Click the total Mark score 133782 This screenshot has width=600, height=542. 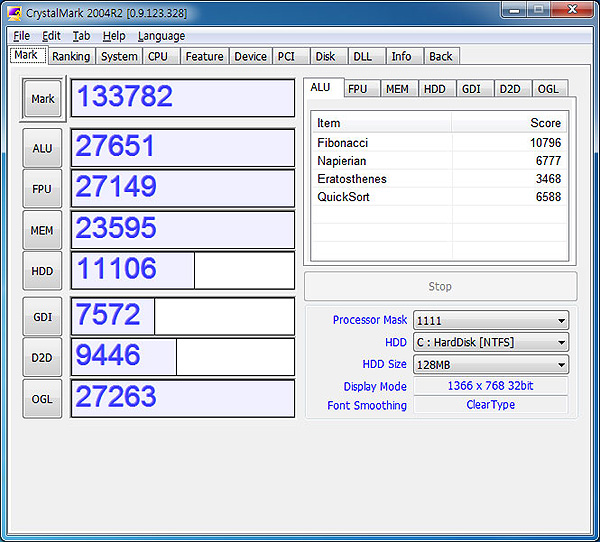[183, 98]
